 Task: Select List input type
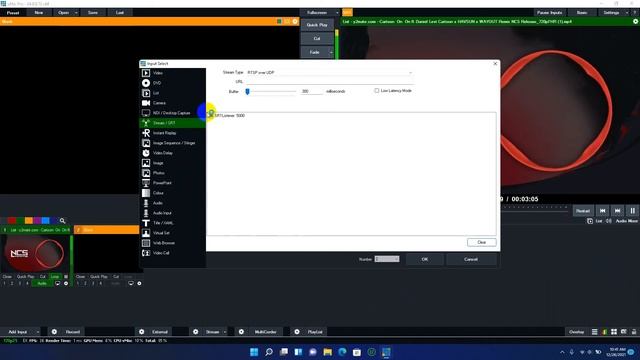tap(172, 93)
